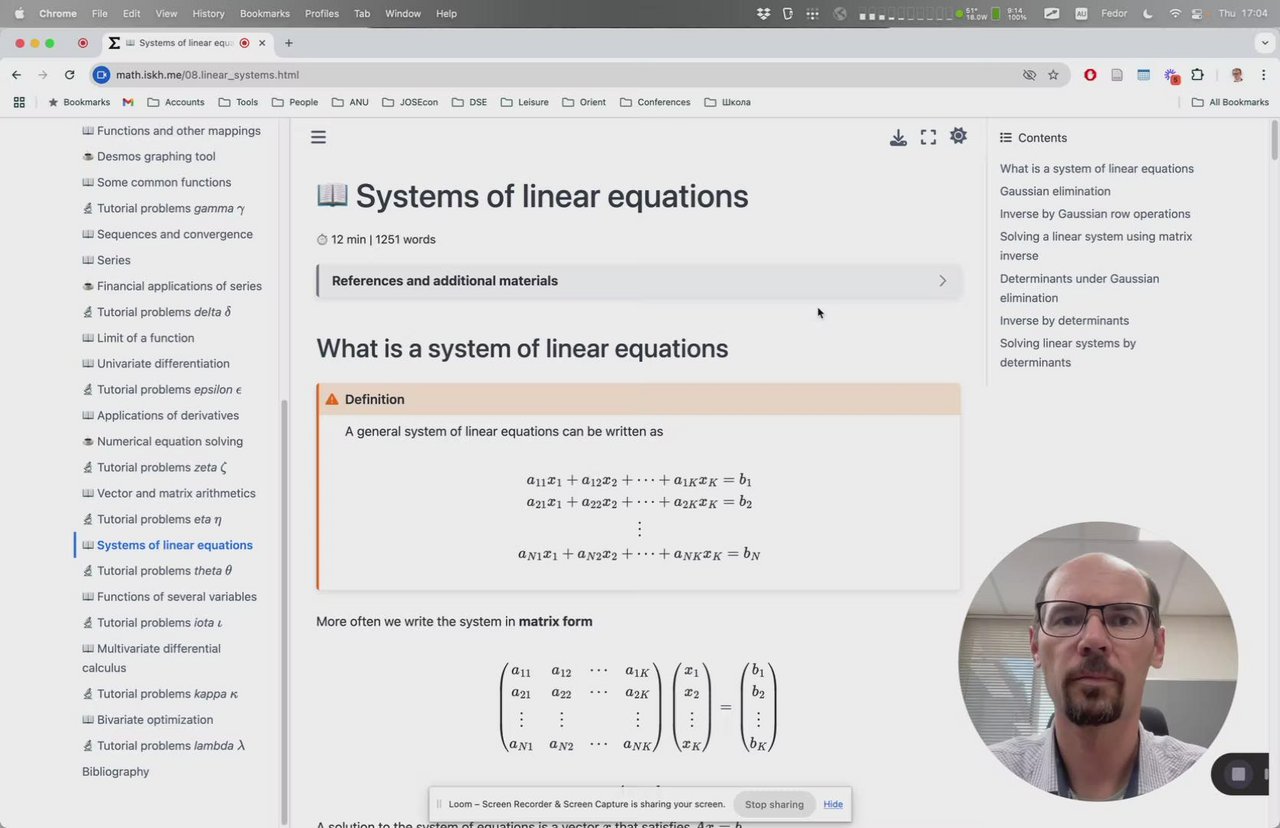This screenshot has width=1280, height=828.
Task: Open Chrome extensions puzzle icon
Action: pos(1197,75)
